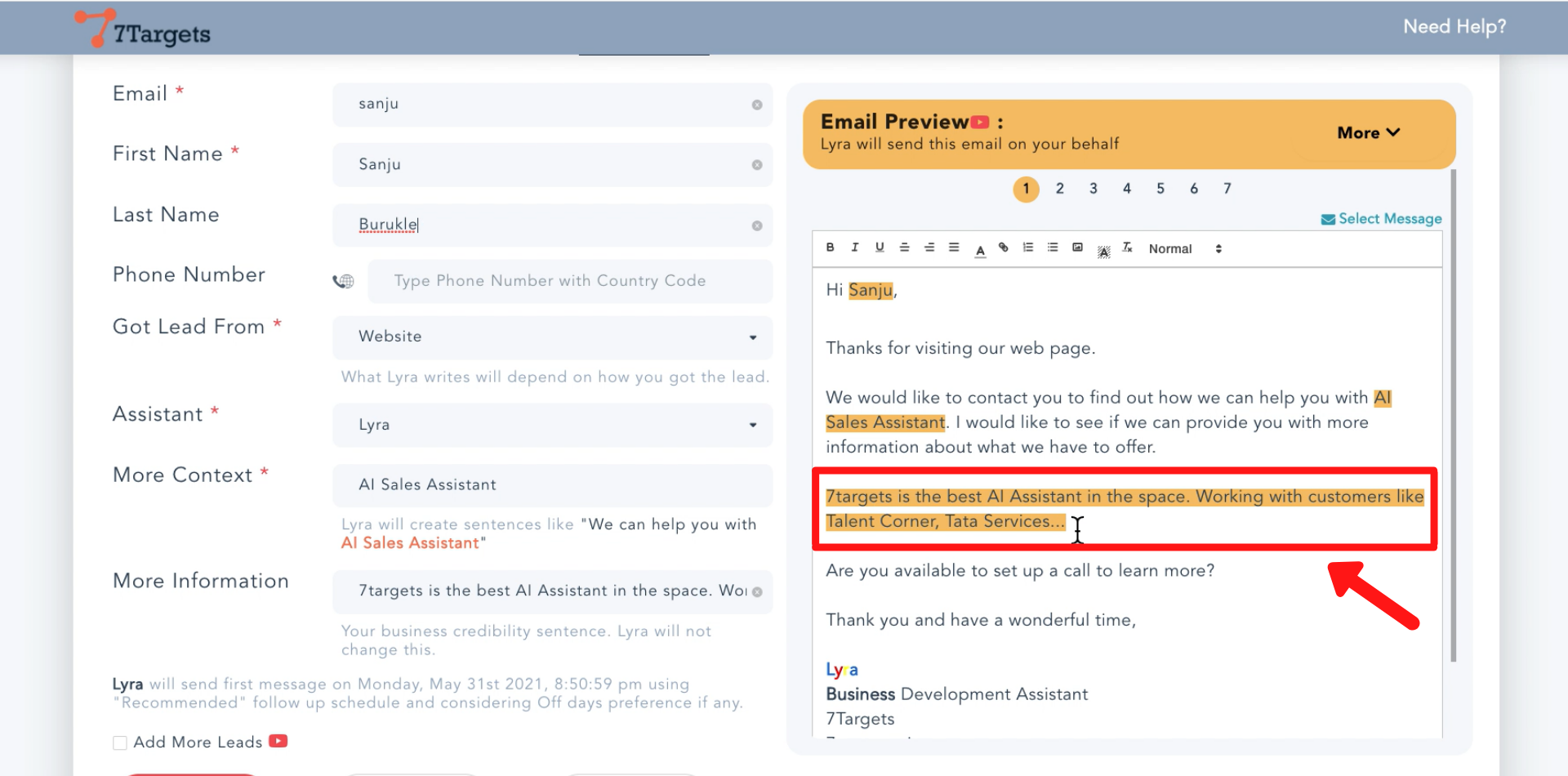Insert a link using the toolbar
Viewport: 1568px width, 776px height.
click(1004, 248)
